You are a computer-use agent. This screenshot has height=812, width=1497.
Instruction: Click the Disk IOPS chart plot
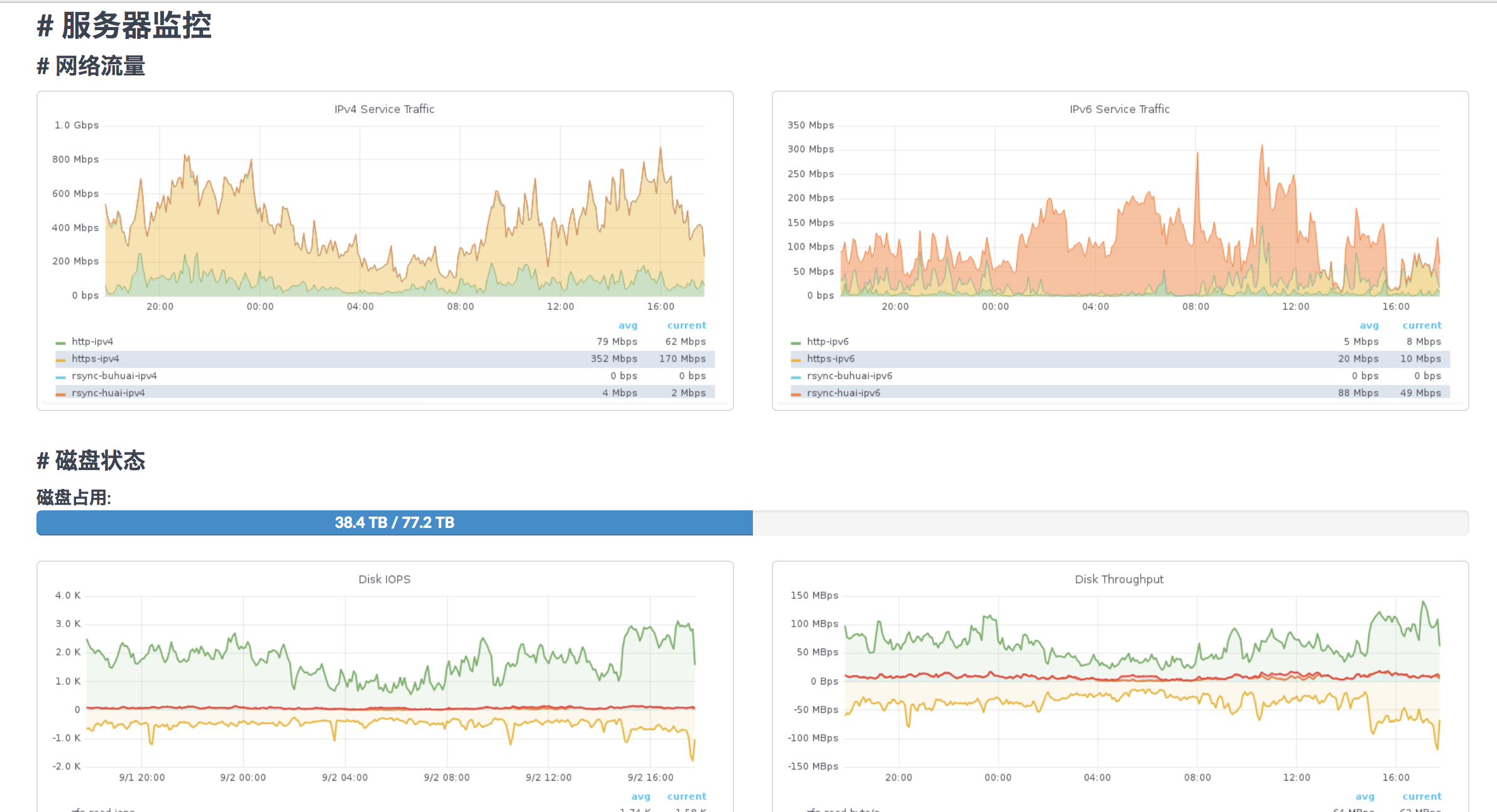pyautogui.click(x=390, y=681)
